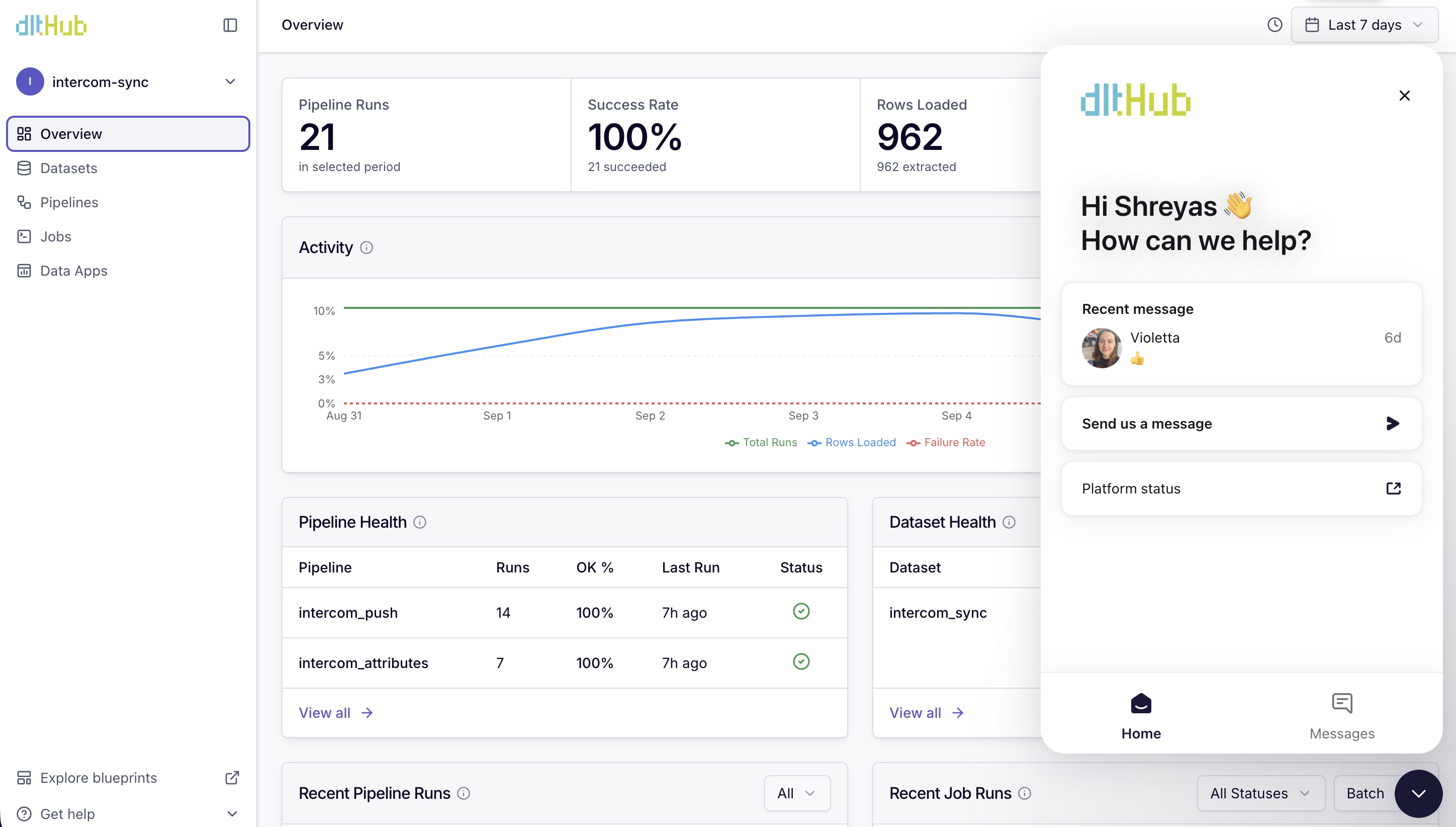Image resolution: width=1456 pixels, height=827 pixels.
Task: Click Platform status external link icon
Action: tap(1394, 488)
